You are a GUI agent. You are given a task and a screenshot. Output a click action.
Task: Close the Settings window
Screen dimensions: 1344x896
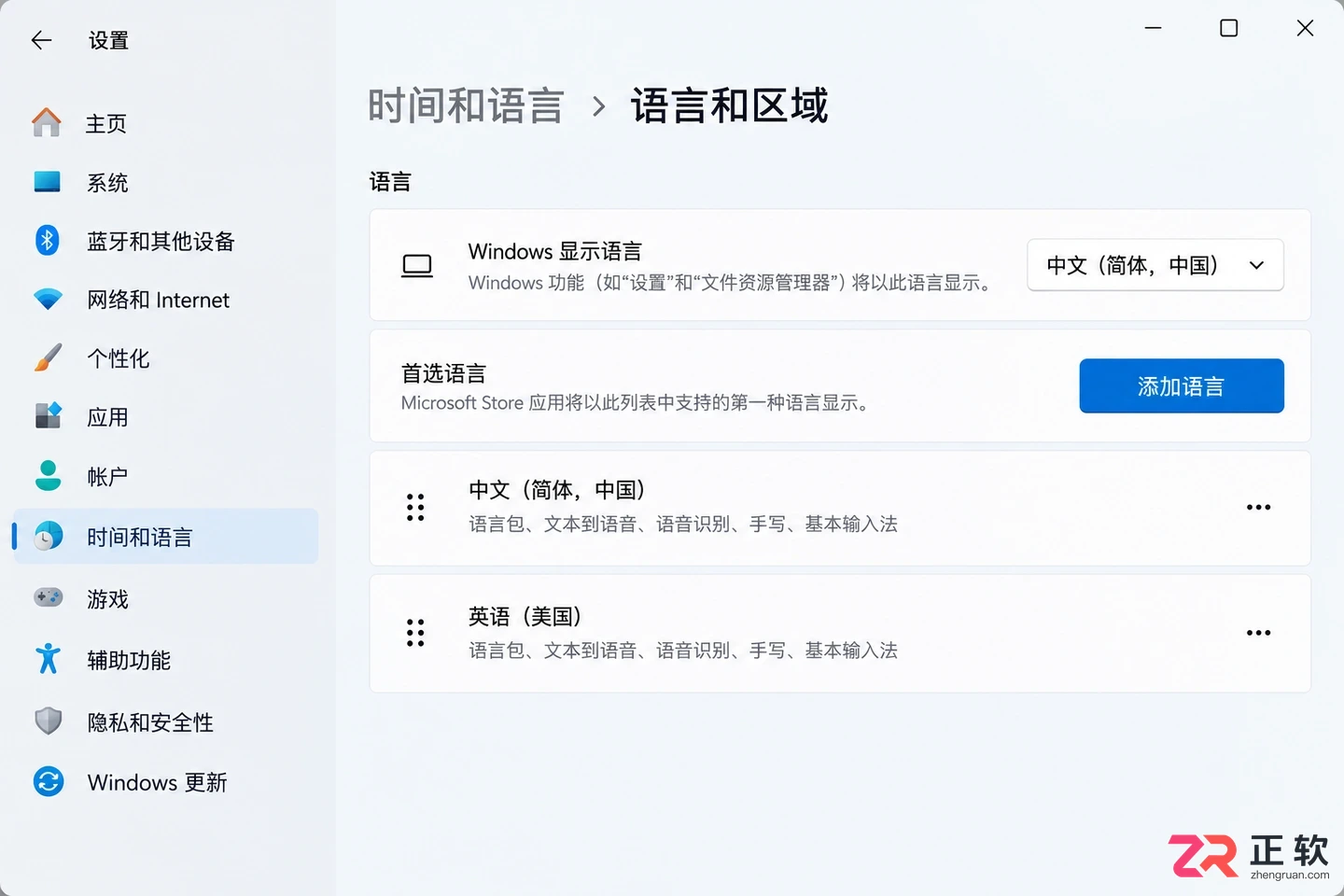click(x=1305, y=28)
